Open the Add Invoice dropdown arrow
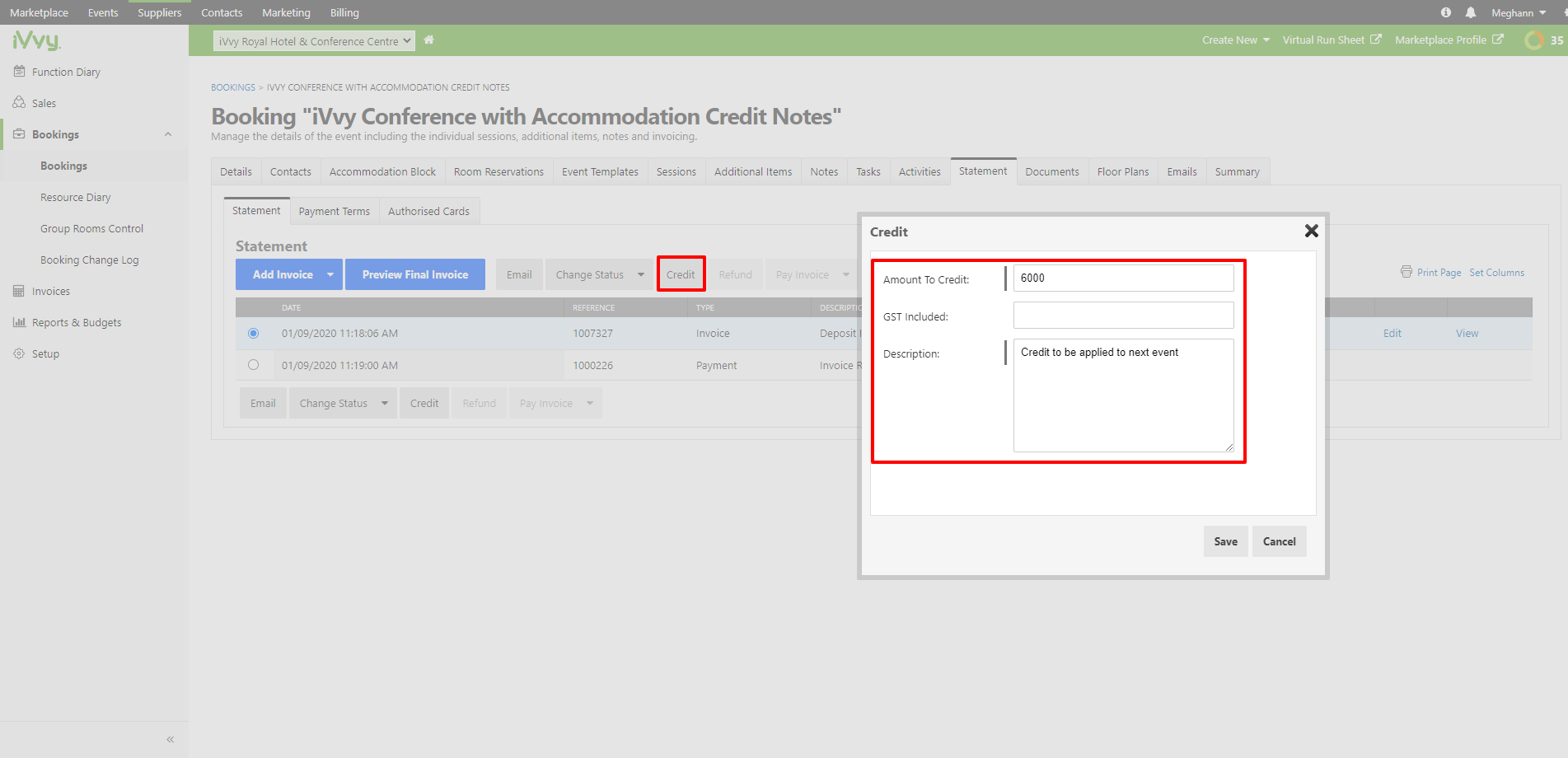 coord(330,274)
